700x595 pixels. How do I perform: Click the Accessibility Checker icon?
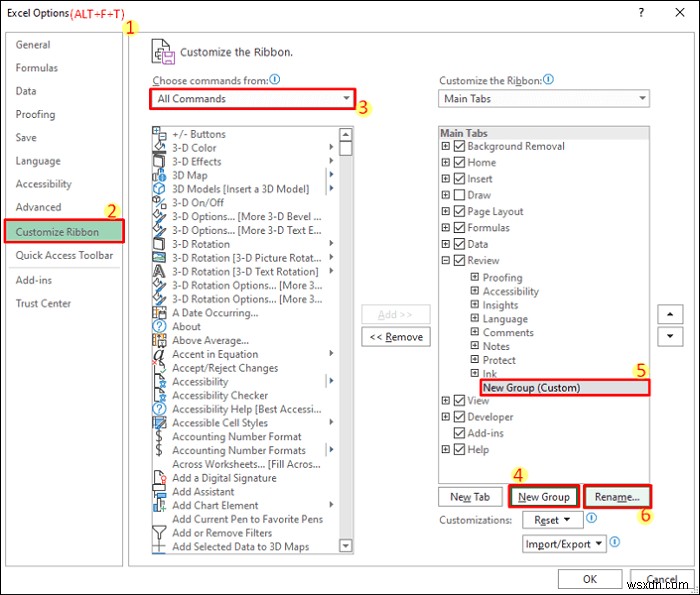[x=159, y=395]
